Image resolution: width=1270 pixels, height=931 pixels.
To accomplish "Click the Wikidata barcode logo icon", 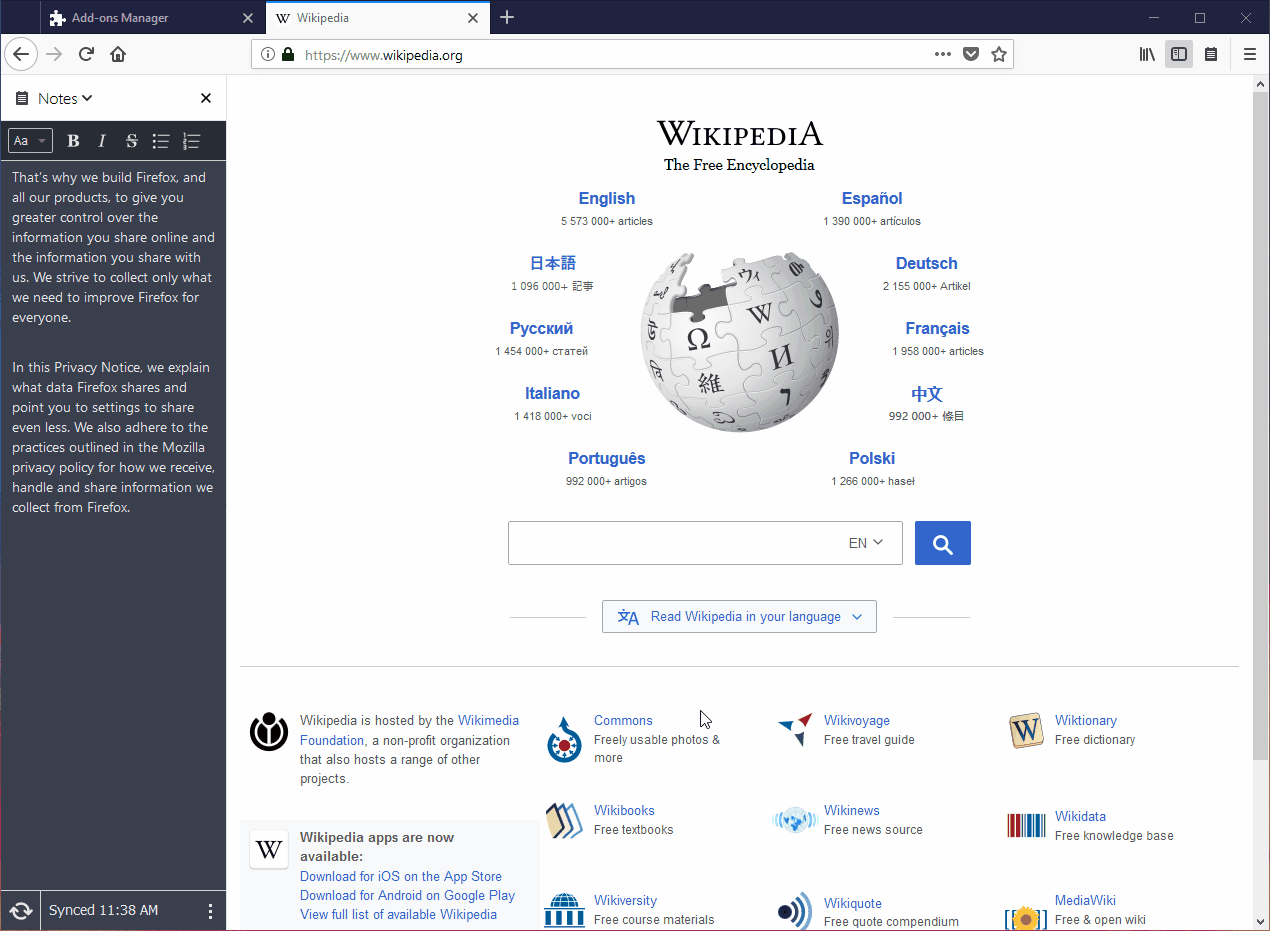I will [x=1026, y=825].
